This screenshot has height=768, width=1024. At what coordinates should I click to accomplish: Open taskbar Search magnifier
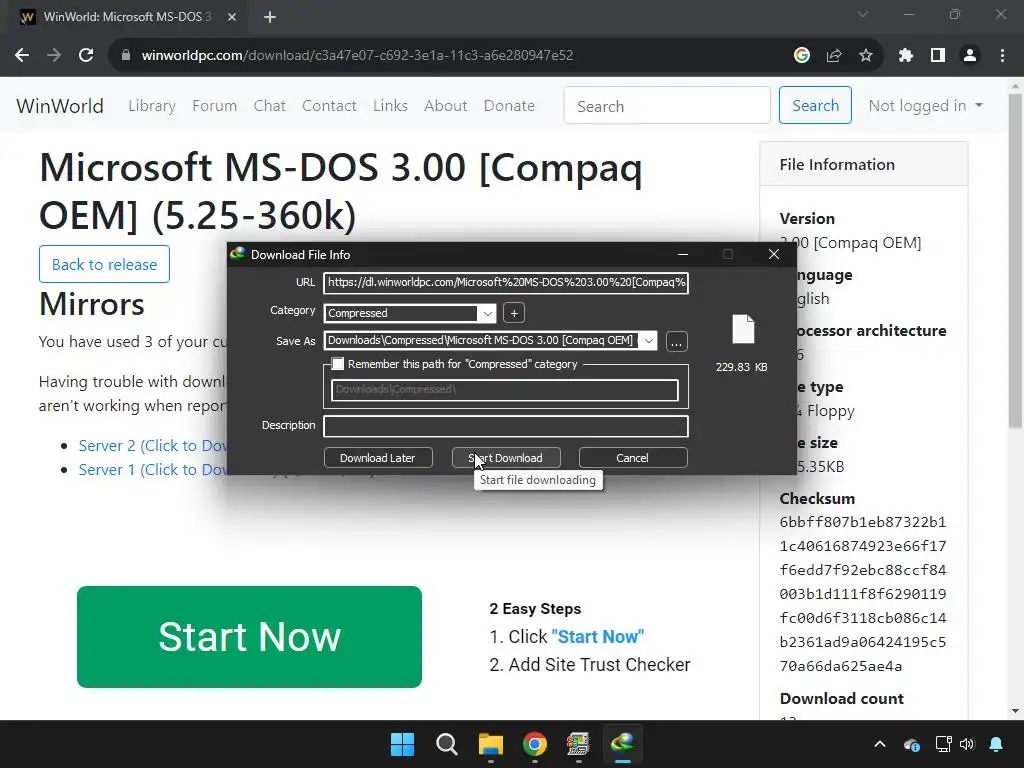[447, 744]
